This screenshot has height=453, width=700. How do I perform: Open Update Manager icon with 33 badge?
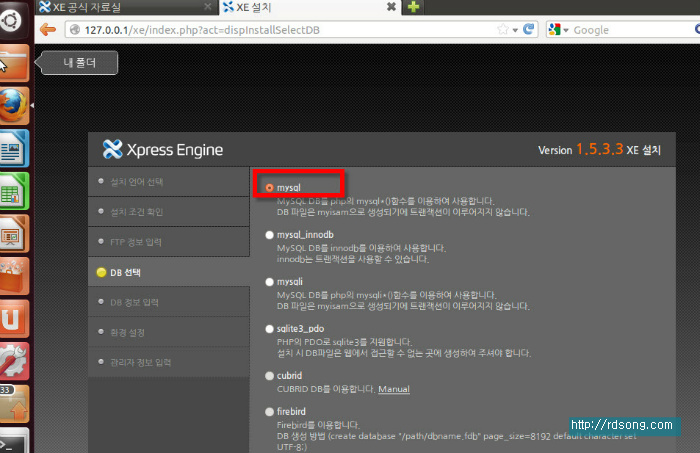click(x=14, y=404)
